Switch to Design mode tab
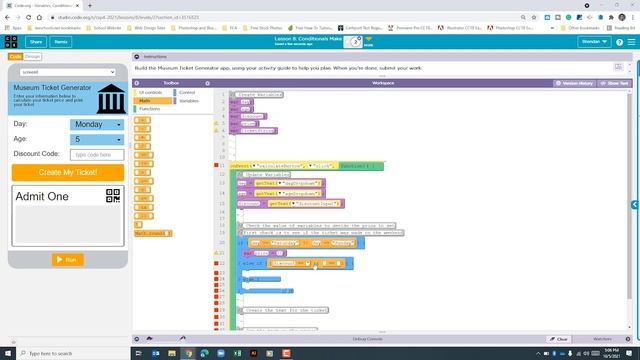The height and width of the screenshot is (360, 640). click(x=32, y=56)
